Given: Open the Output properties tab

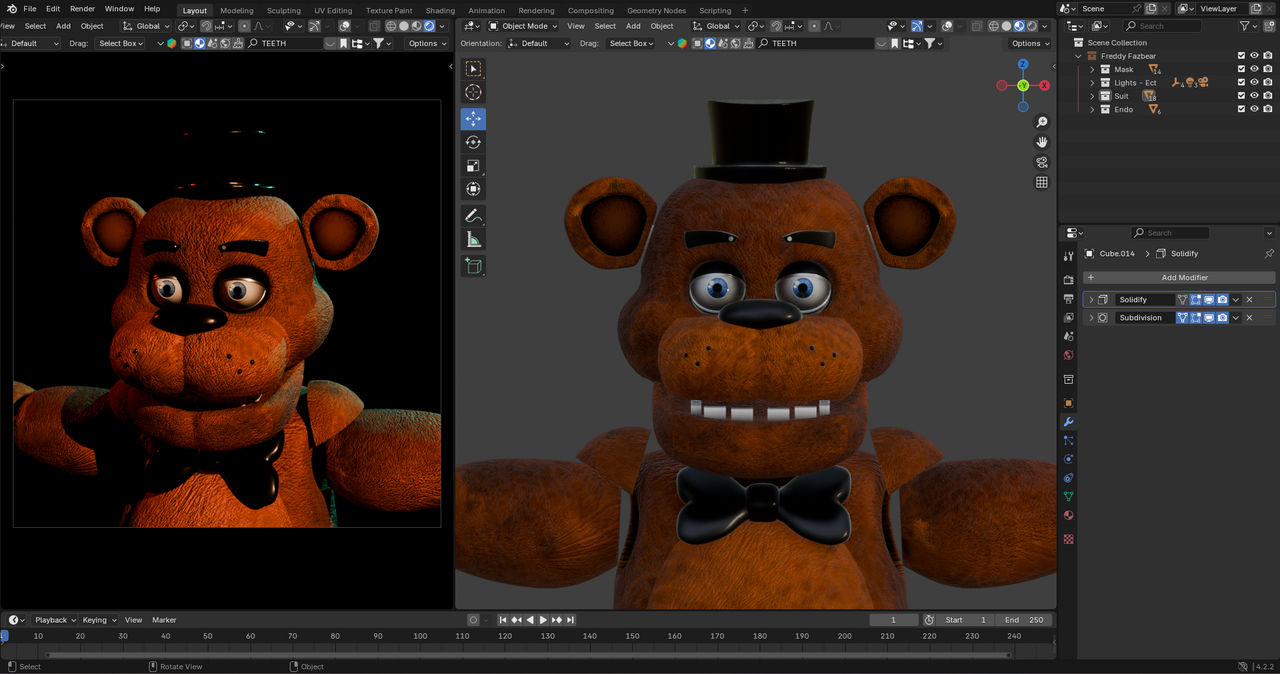Looking at the screenshot, I should [1068, 299].
